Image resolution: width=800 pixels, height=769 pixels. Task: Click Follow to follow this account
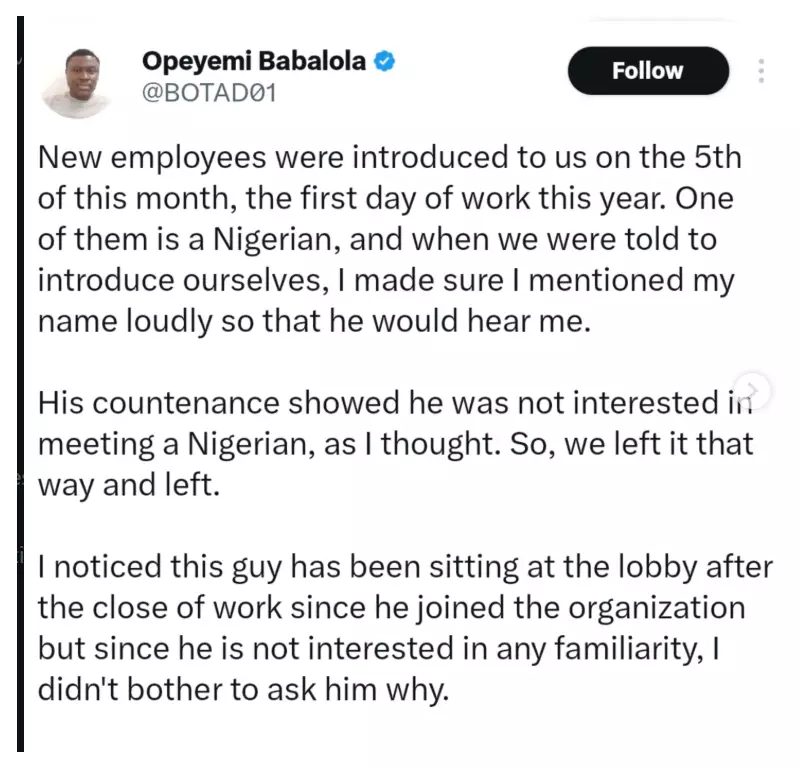pos(648,71)
